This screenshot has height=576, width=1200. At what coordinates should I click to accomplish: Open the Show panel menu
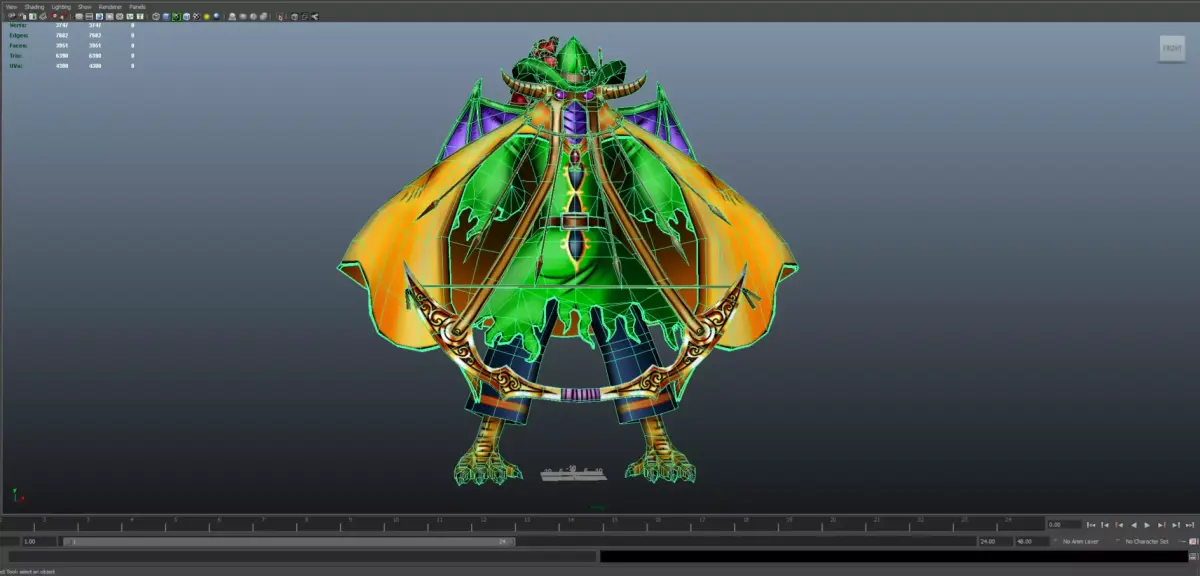[84, 6]
